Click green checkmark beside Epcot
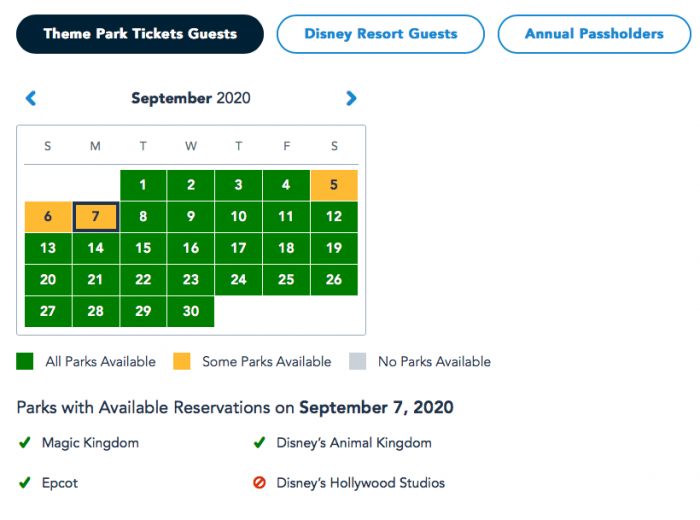This screenshot has height=520, width=700. [24, 483]
